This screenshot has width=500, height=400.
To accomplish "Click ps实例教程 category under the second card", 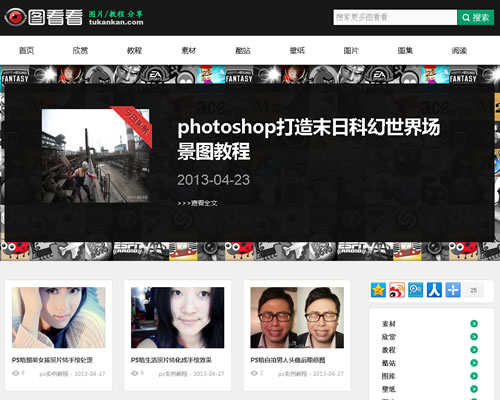I will (173, 374).
